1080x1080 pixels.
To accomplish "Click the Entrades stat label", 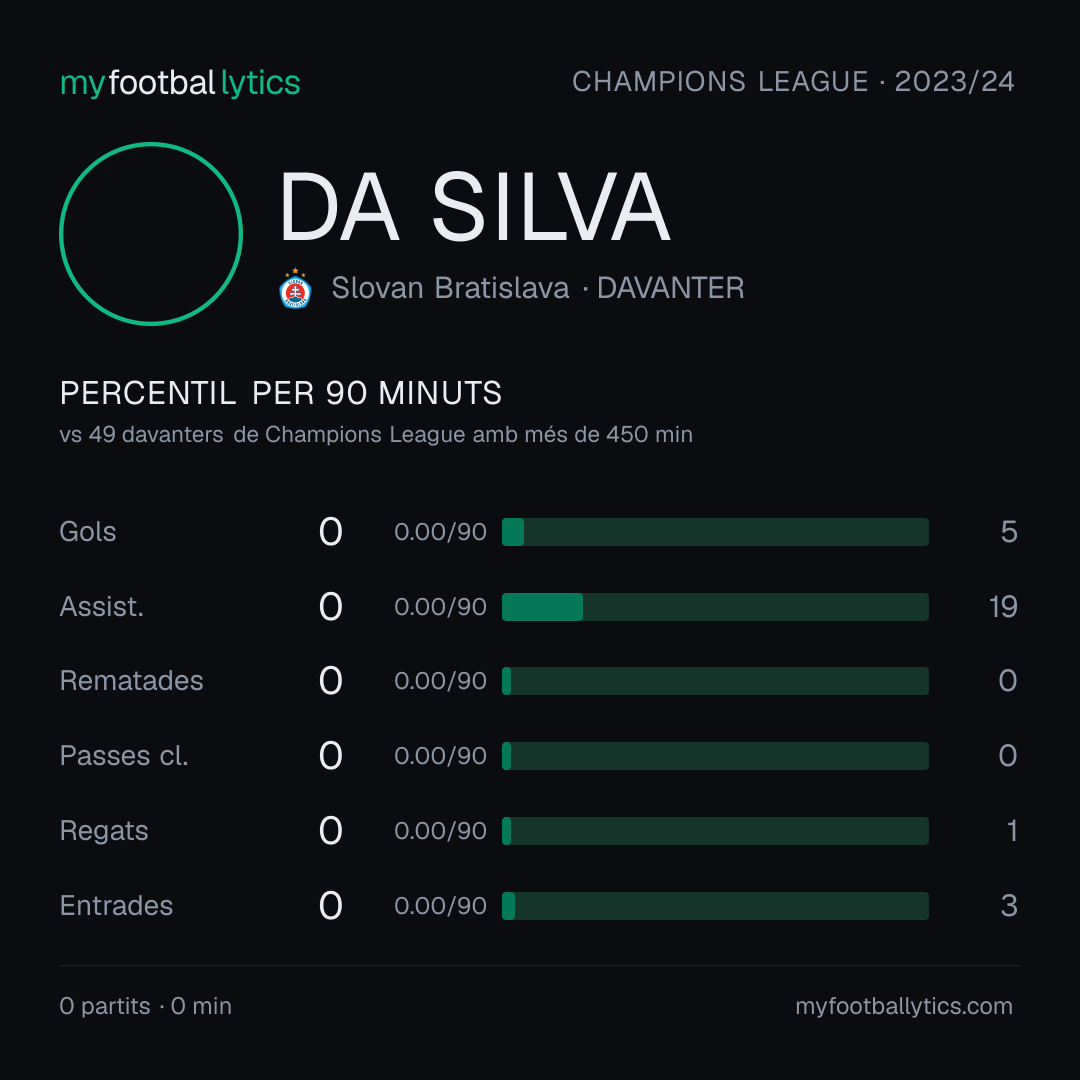I will coord(116,906).
